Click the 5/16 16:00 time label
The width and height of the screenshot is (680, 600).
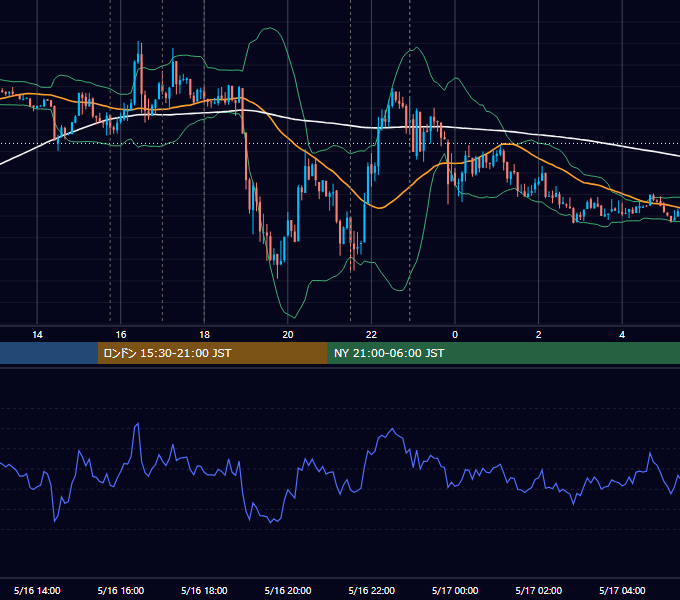coord(121,590)
